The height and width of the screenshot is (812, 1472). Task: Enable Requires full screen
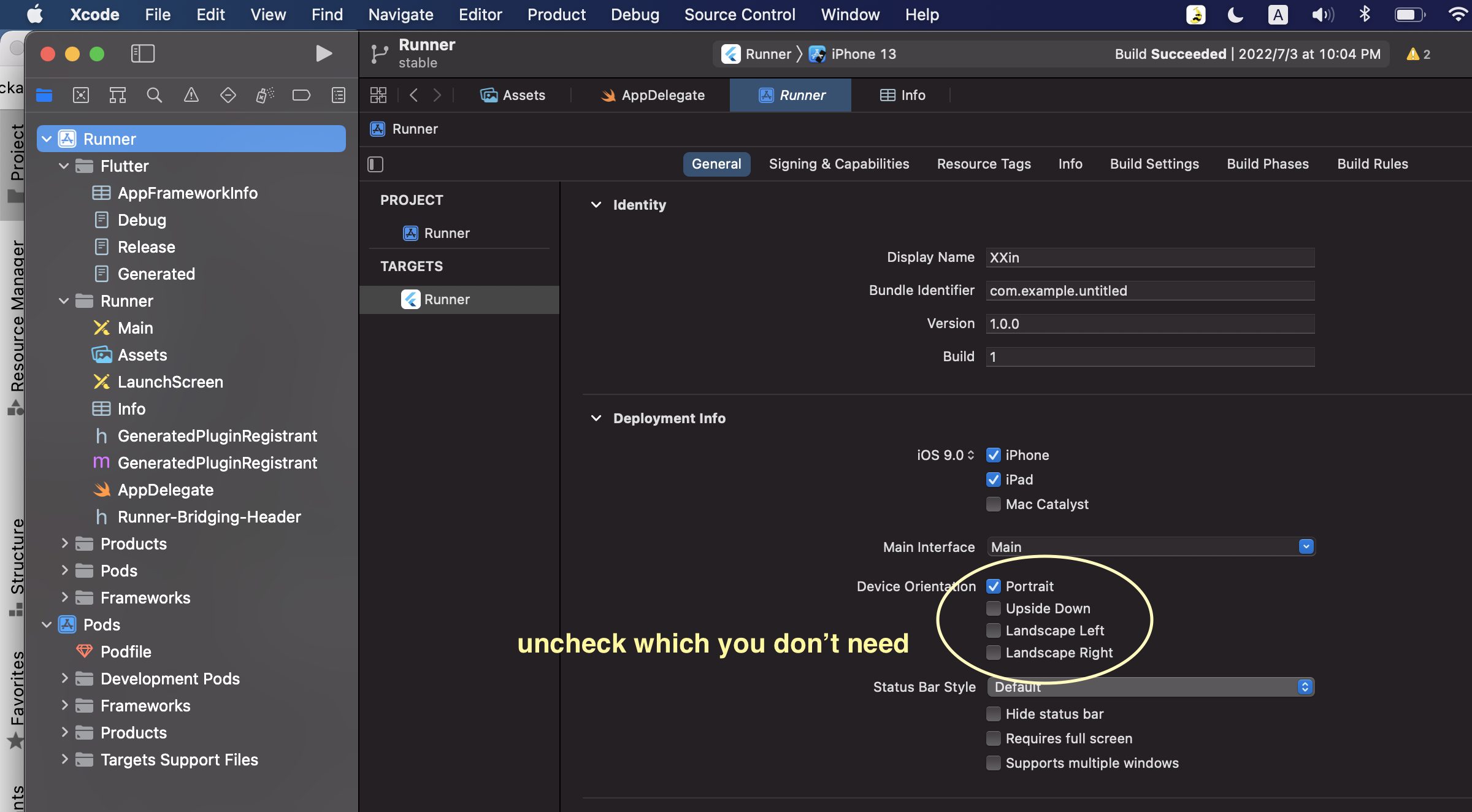coord(994,738)
